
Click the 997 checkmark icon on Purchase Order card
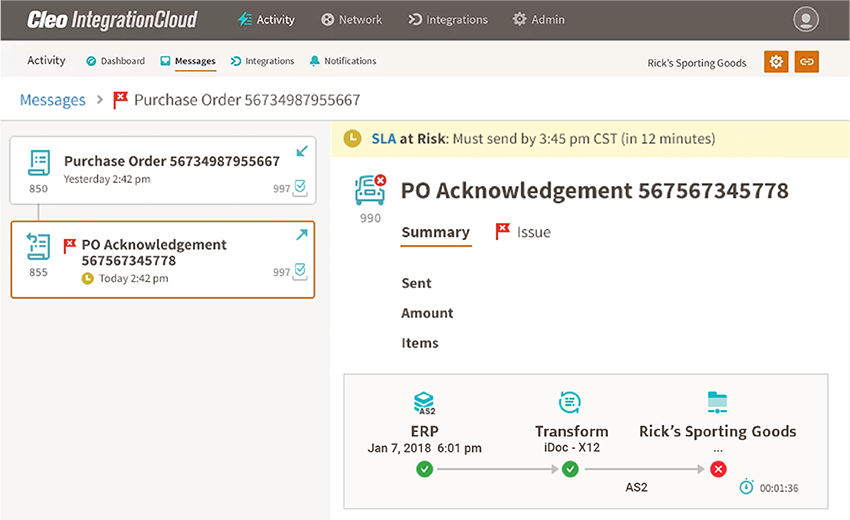[300, 188]
